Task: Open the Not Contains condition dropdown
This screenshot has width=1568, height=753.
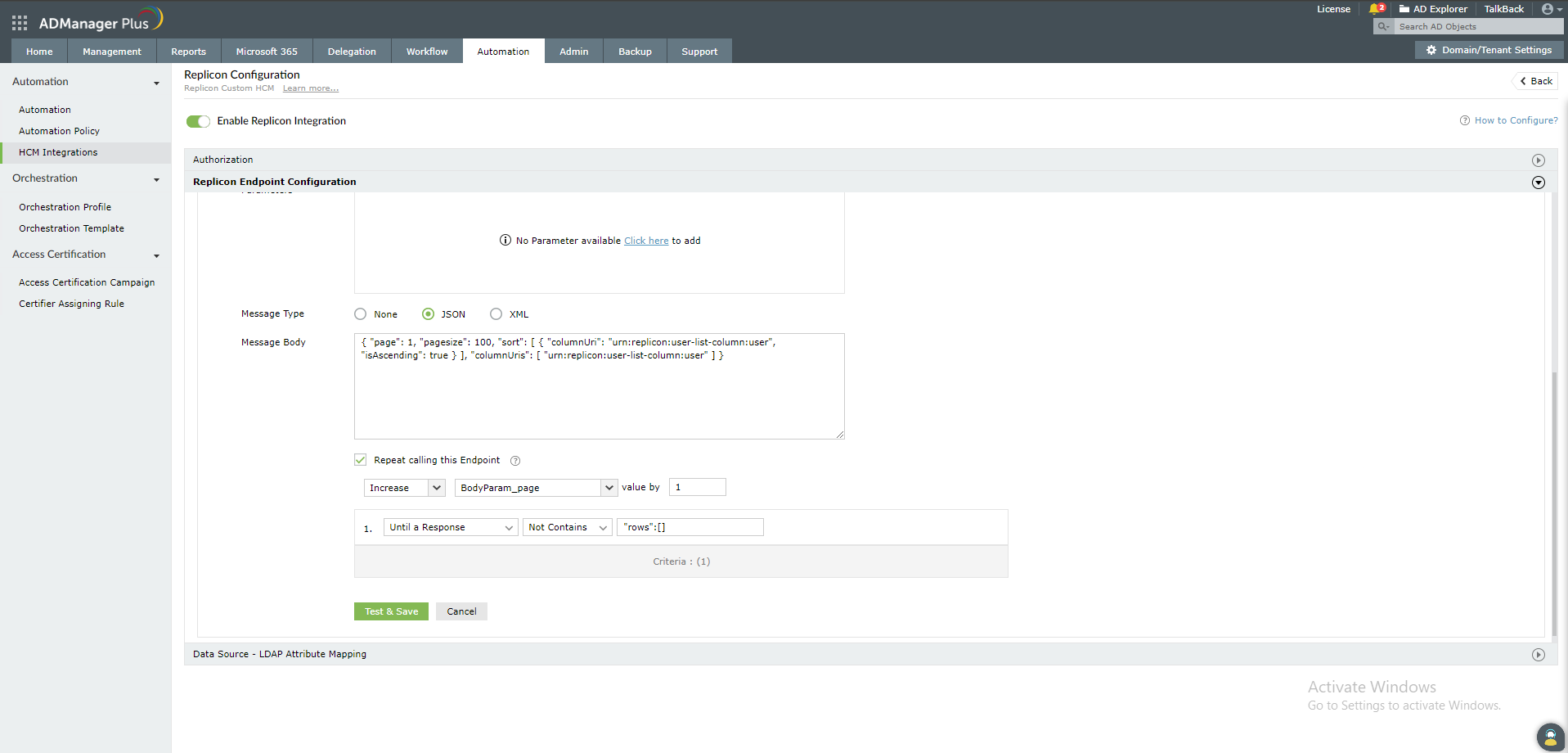Action: point(568,527)
